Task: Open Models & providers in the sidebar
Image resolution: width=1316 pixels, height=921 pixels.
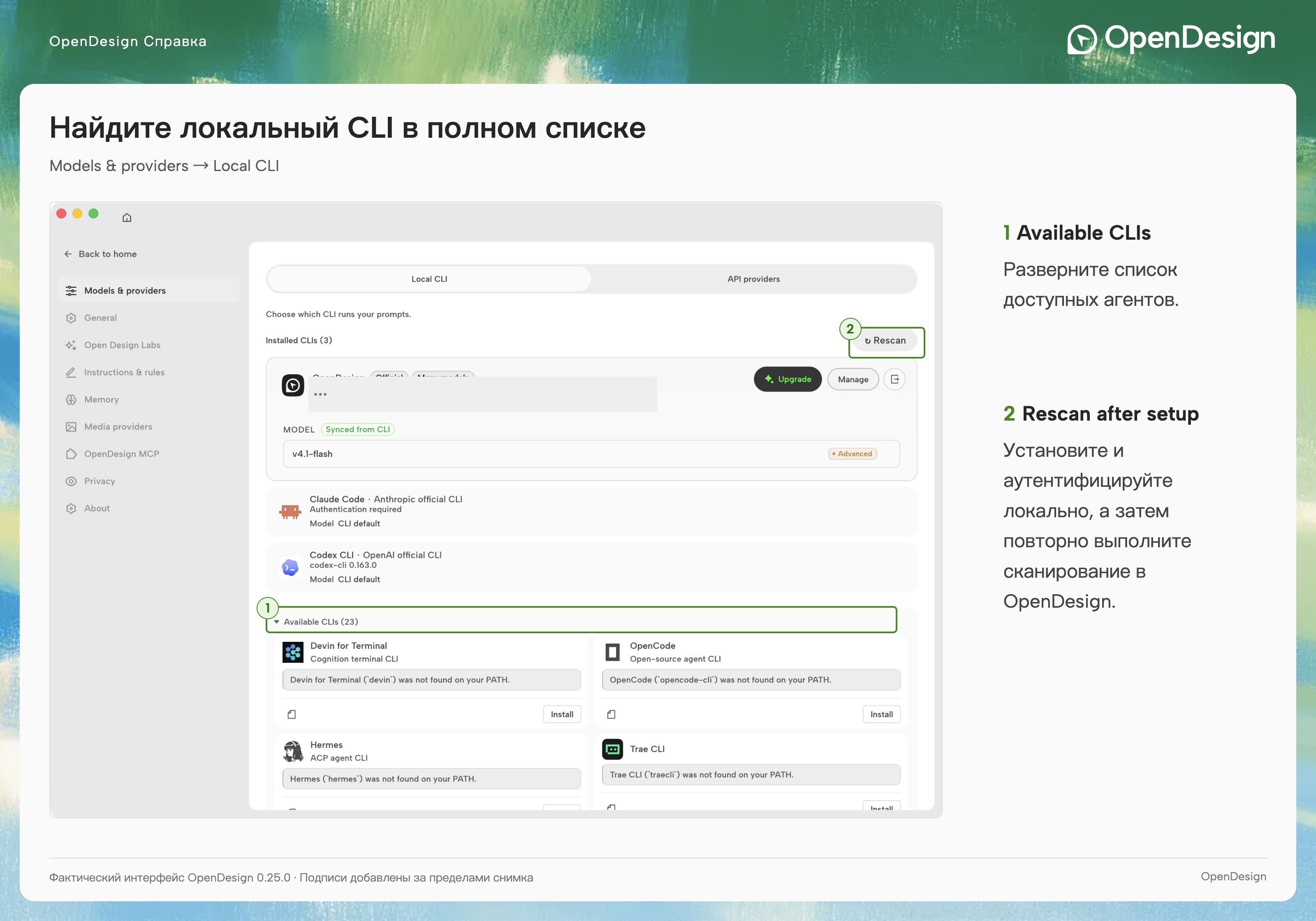Action: (148, 291)
